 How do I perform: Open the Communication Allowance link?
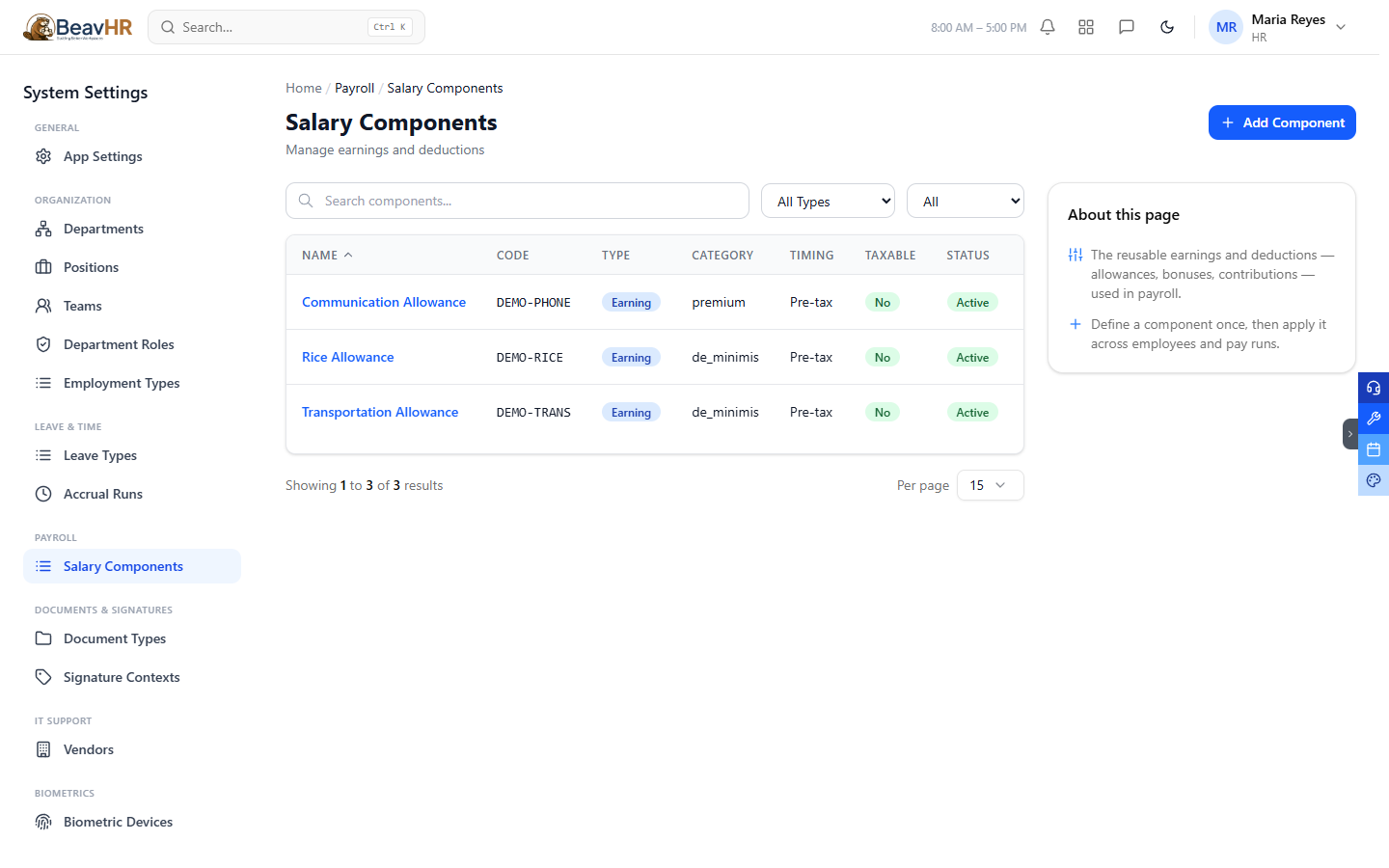click(384, 302)
